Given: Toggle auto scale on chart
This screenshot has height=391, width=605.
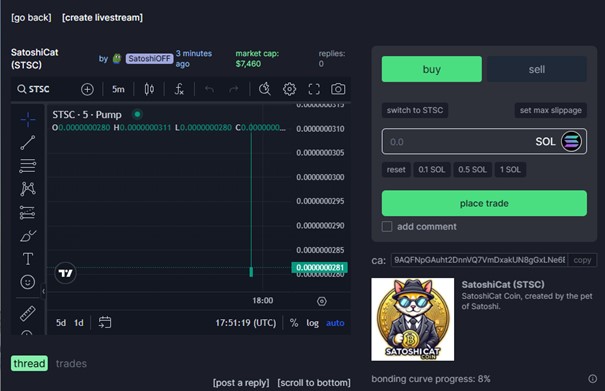Looking at the screenshot, I should coord(335,323).
